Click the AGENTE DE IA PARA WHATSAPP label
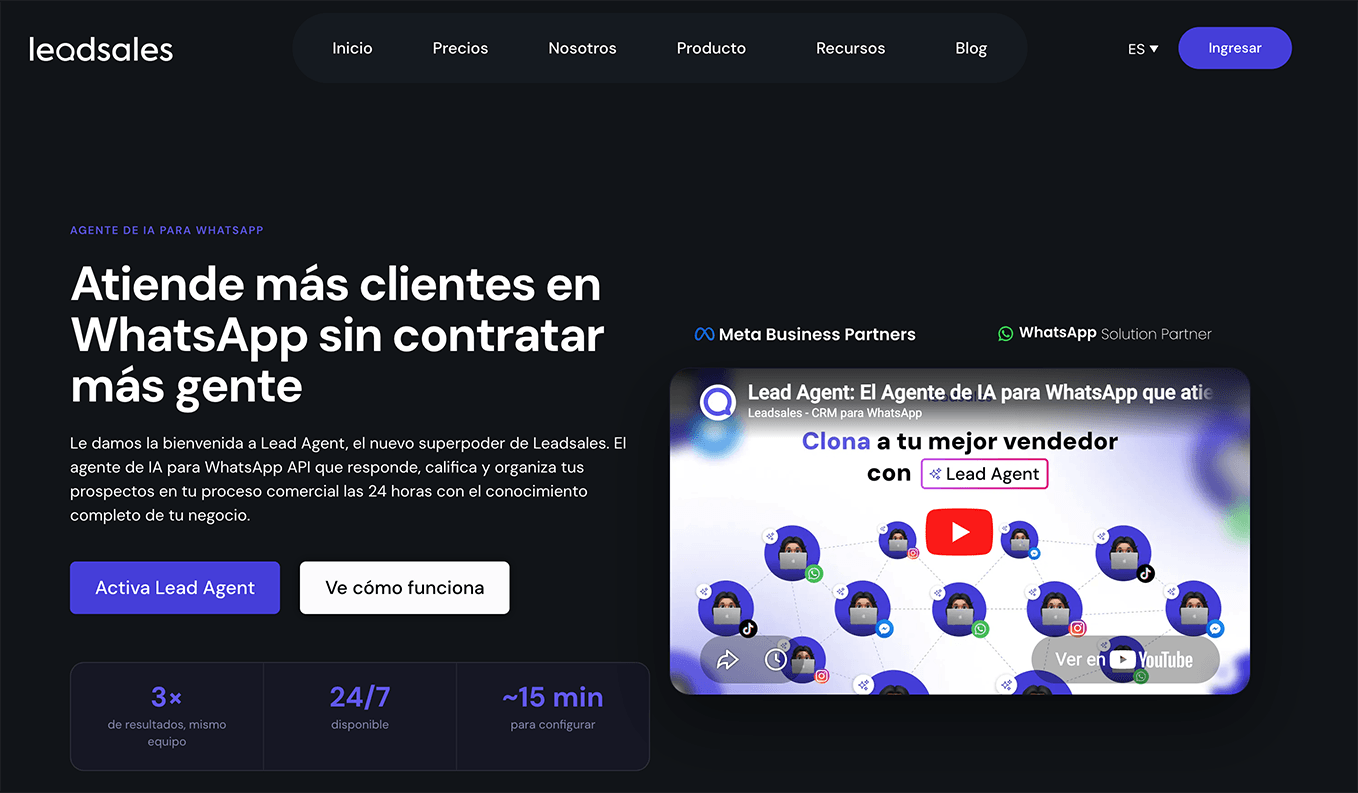This screenshot has width=1358, height=793. point(167,230)
